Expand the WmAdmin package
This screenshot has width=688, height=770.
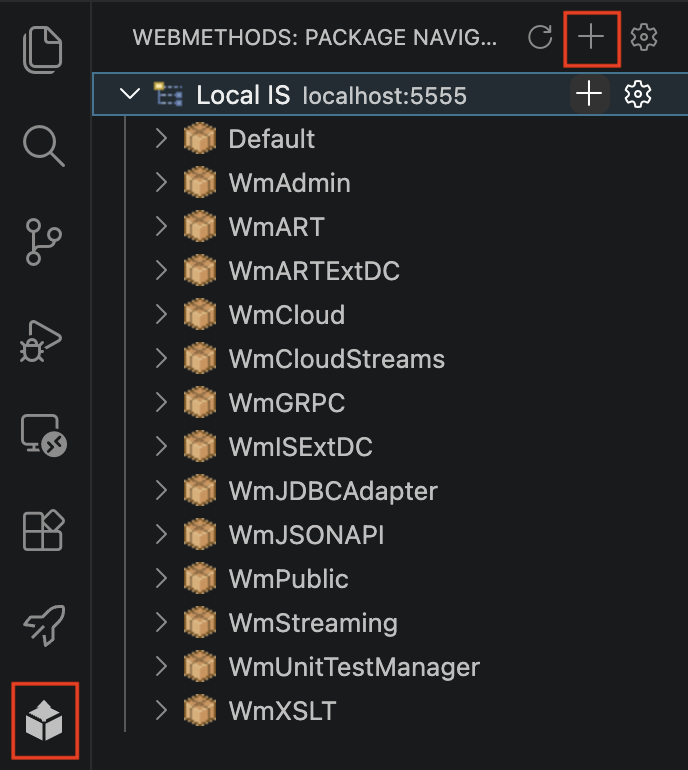(161, 182)
